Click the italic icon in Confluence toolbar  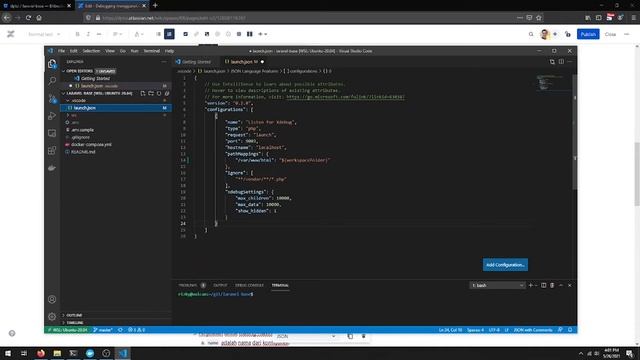click(88, 34)
